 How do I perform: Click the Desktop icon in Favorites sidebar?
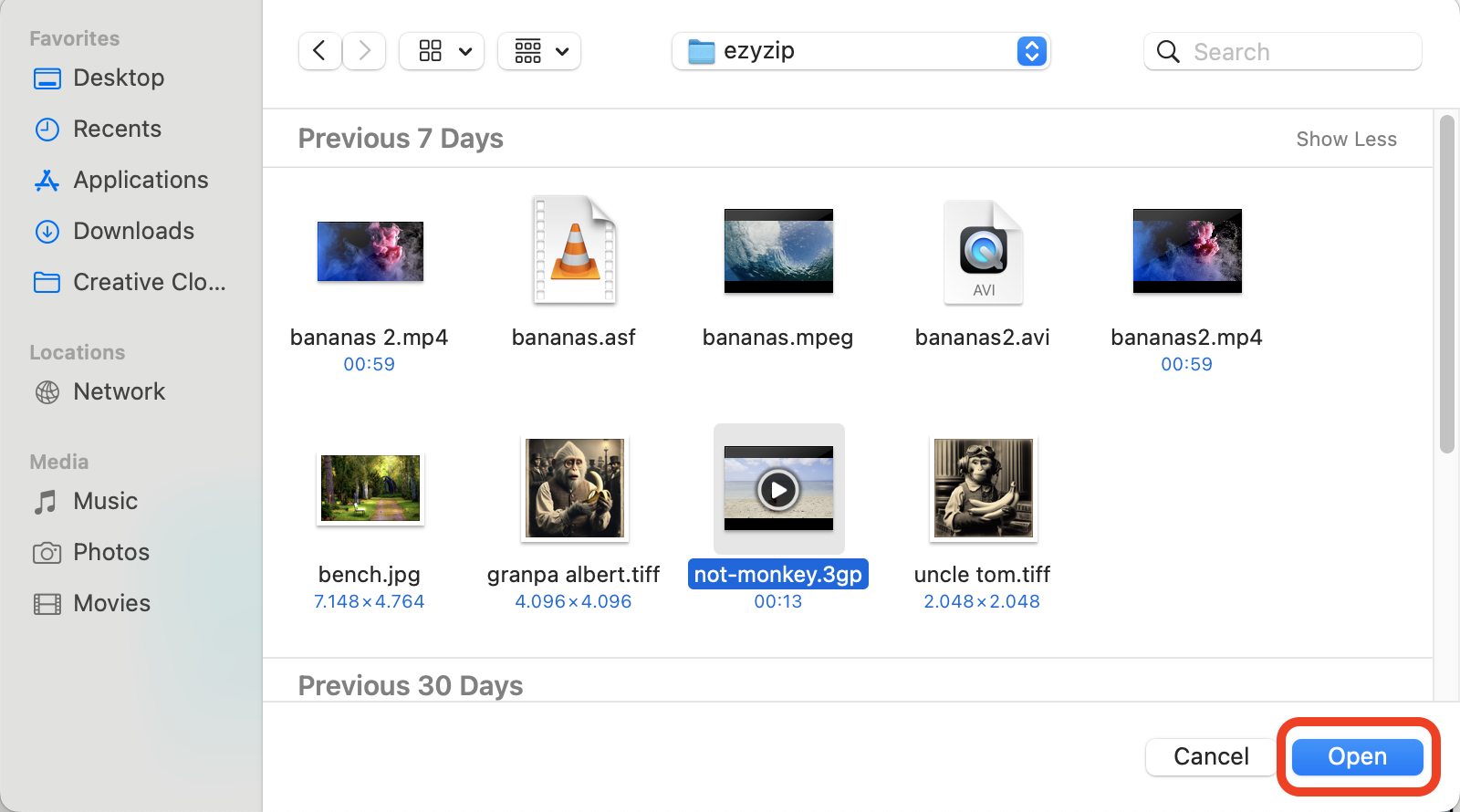47,78
